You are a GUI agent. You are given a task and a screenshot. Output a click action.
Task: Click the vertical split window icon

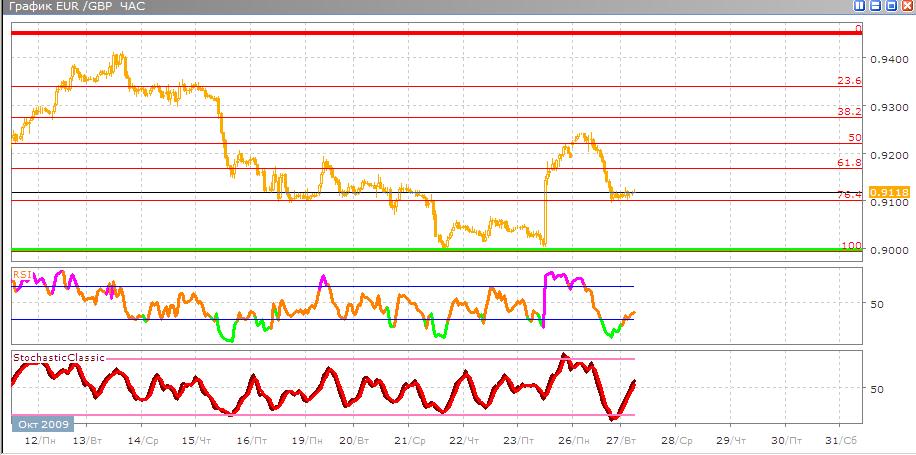tap(860, 6)
